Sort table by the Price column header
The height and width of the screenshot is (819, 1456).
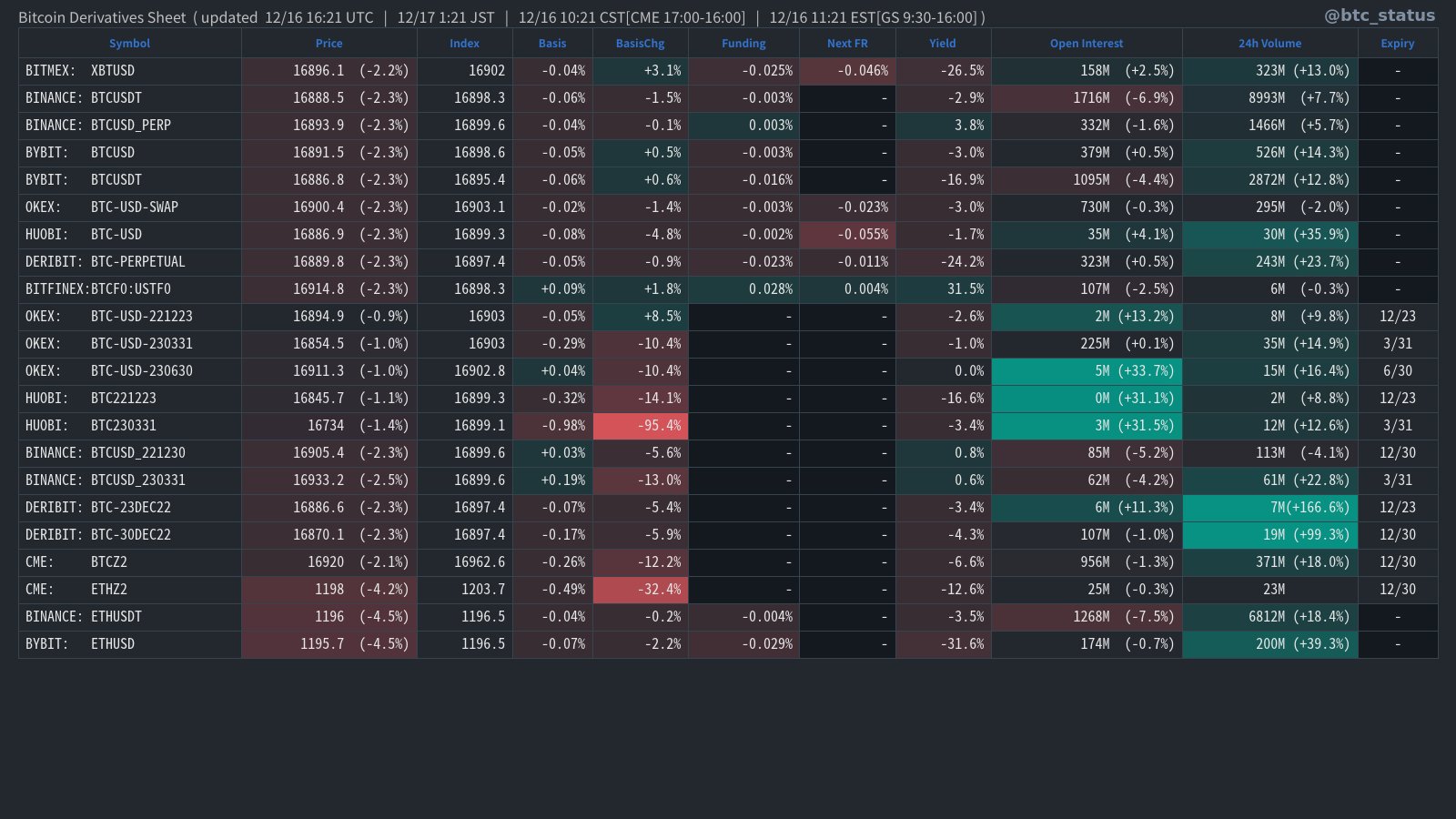(329, 43)
